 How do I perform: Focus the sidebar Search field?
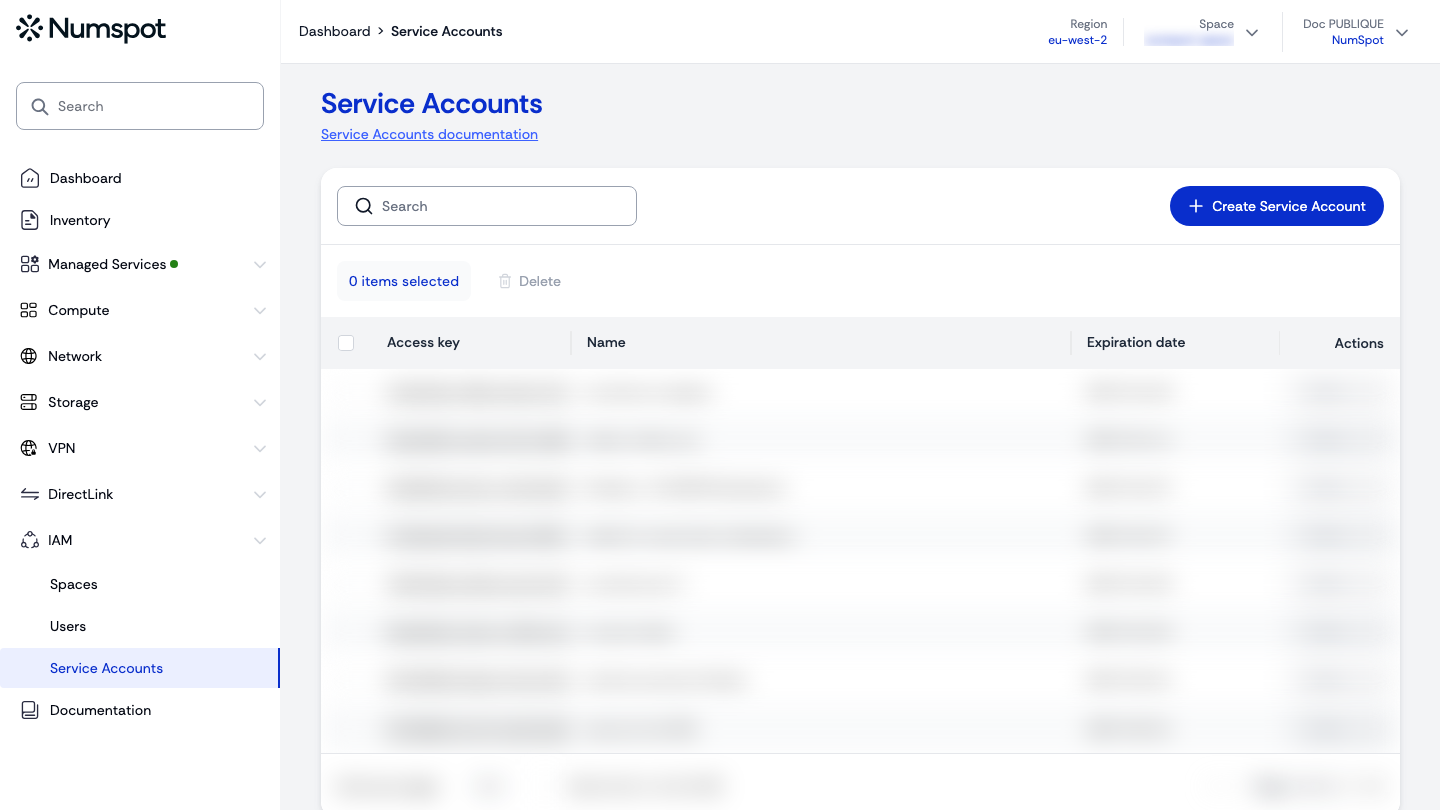pyautogui.click(x=140, y=106)
